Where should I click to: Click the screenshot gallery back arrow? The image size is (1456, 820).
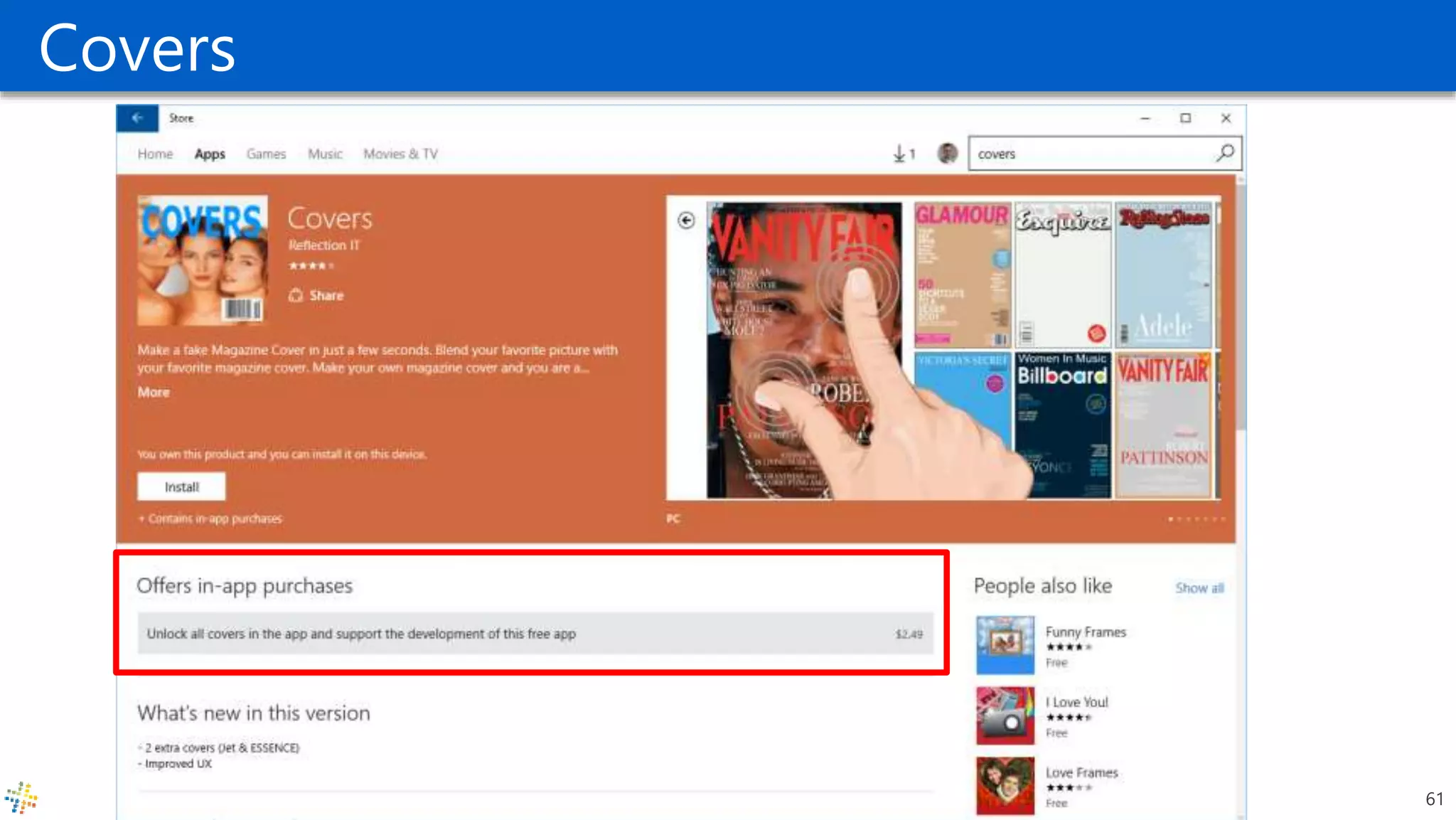[x=686, y=220]
